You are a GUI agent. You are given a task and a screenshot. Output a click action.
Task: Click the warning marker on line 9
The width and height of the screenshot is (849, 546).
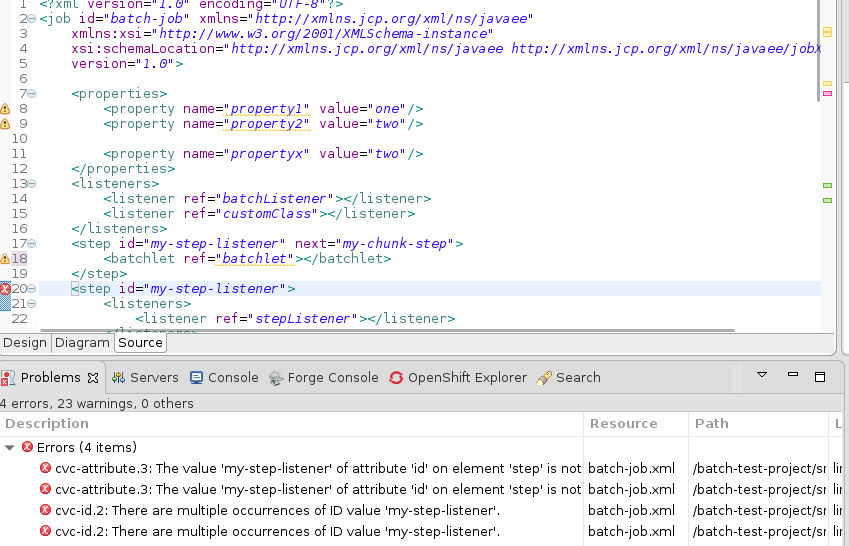point(5,124)
